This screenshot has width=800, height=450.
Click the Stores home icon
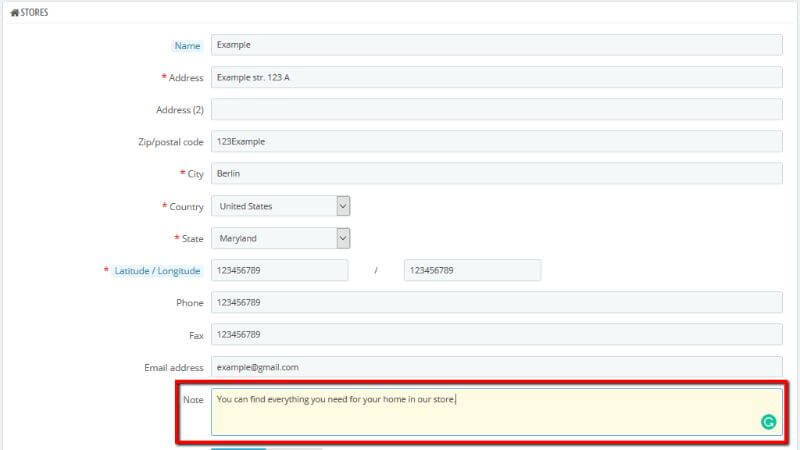coord(14,13)
